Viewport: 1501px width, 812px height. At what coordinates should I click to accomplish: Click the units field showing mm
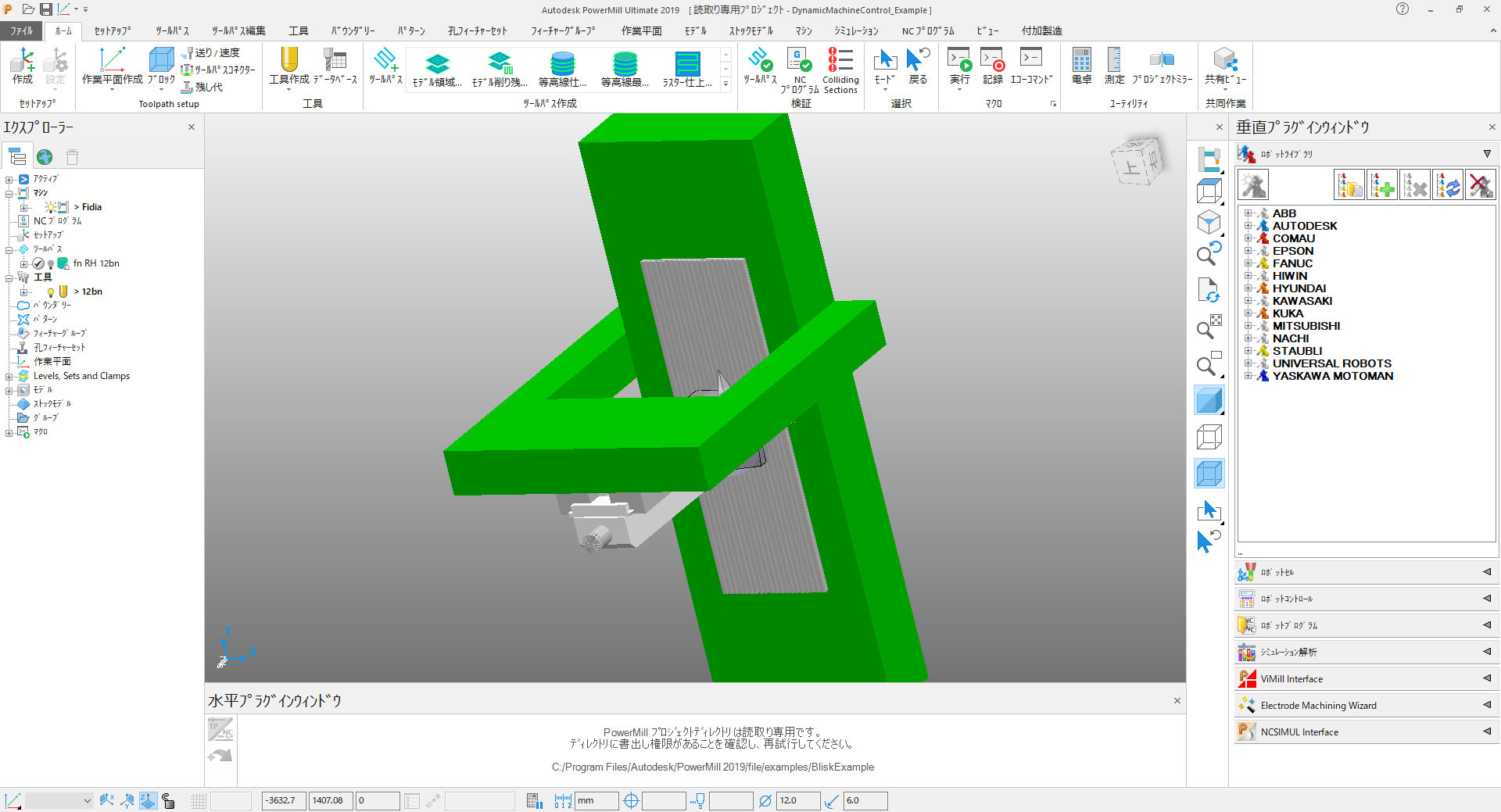596,800
